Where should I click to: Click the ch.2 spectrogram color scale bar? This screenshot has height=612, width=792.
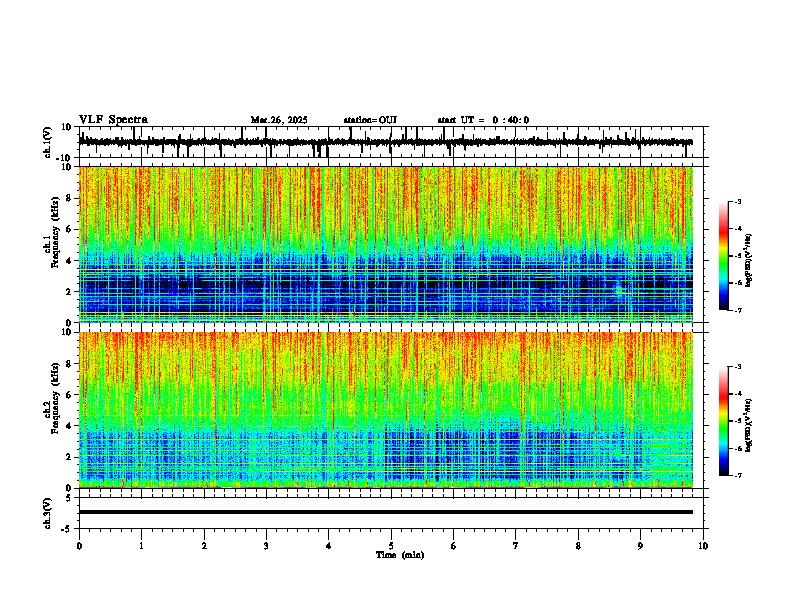click(x=724, y=421)
